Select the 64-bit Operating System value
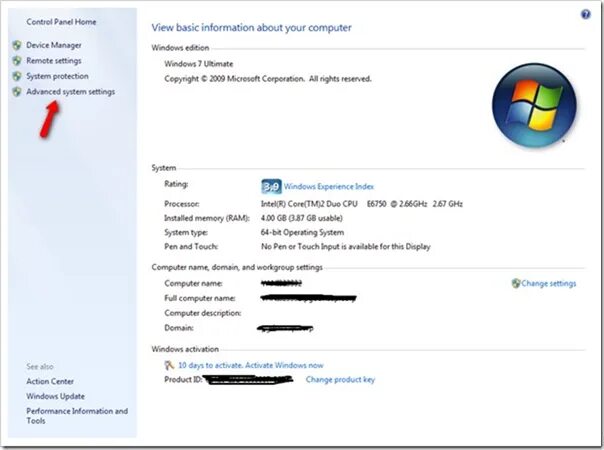 [x=302, y=233]
